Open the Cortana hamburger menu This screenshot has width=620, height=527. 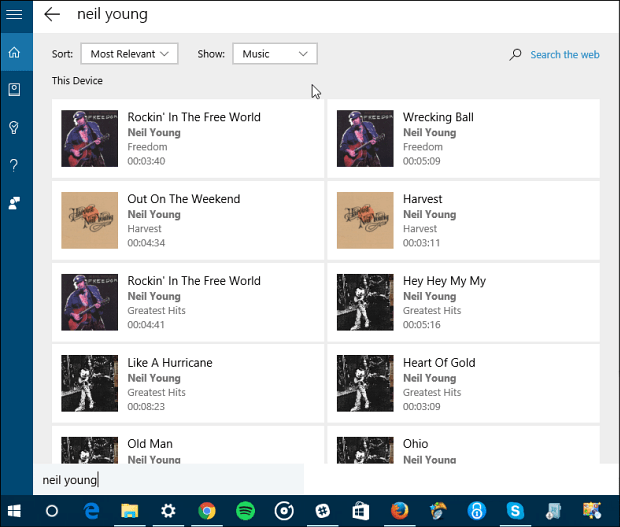click(x=14, y=15)
